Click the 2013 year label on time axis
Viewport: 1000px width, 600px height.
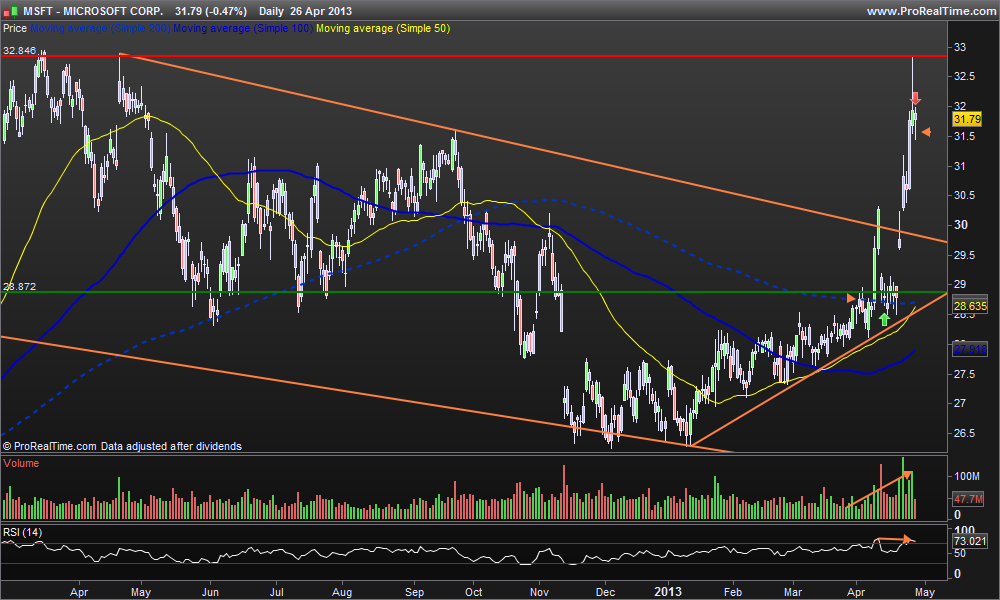[x=668, y=592]
